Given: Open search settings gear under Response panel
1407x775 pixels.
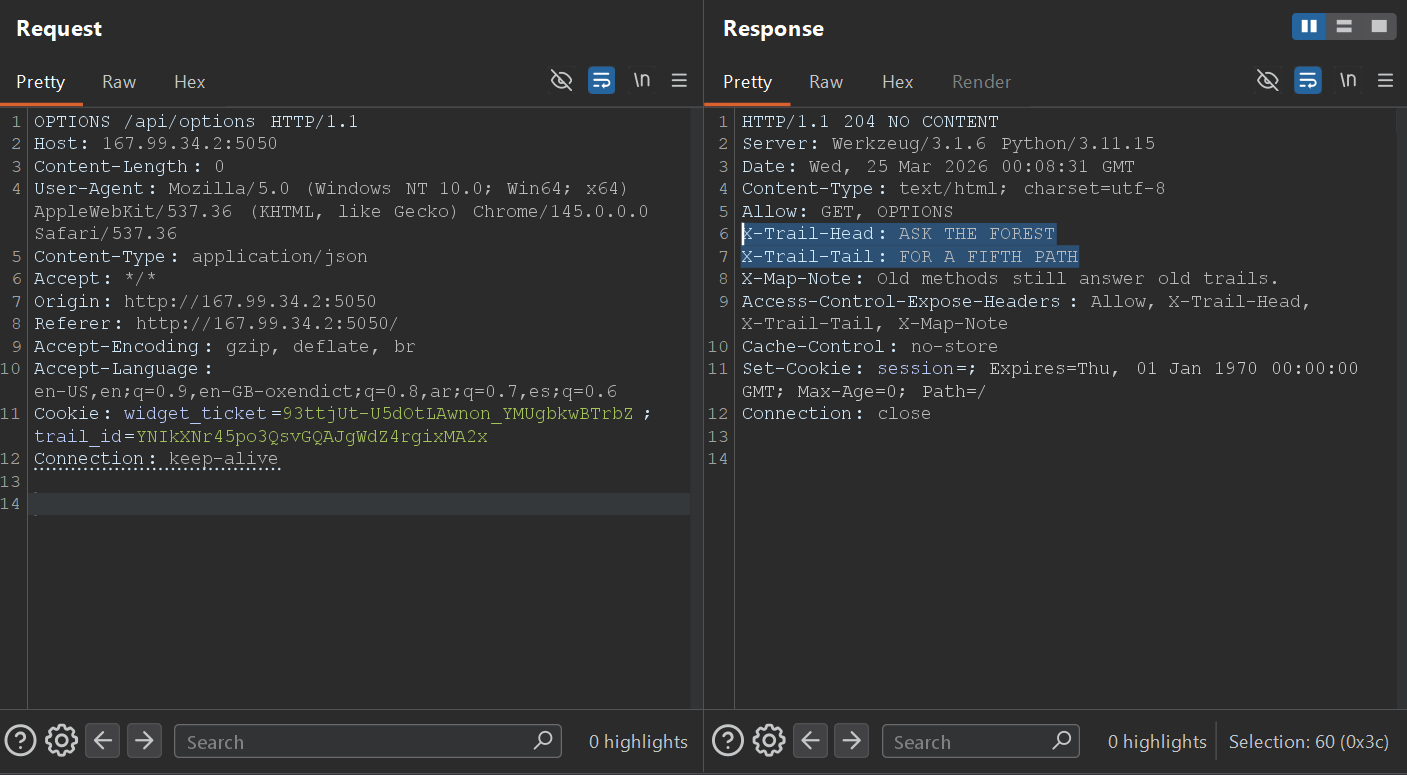Looking at the screenshot, I should (x=769, y=741).
